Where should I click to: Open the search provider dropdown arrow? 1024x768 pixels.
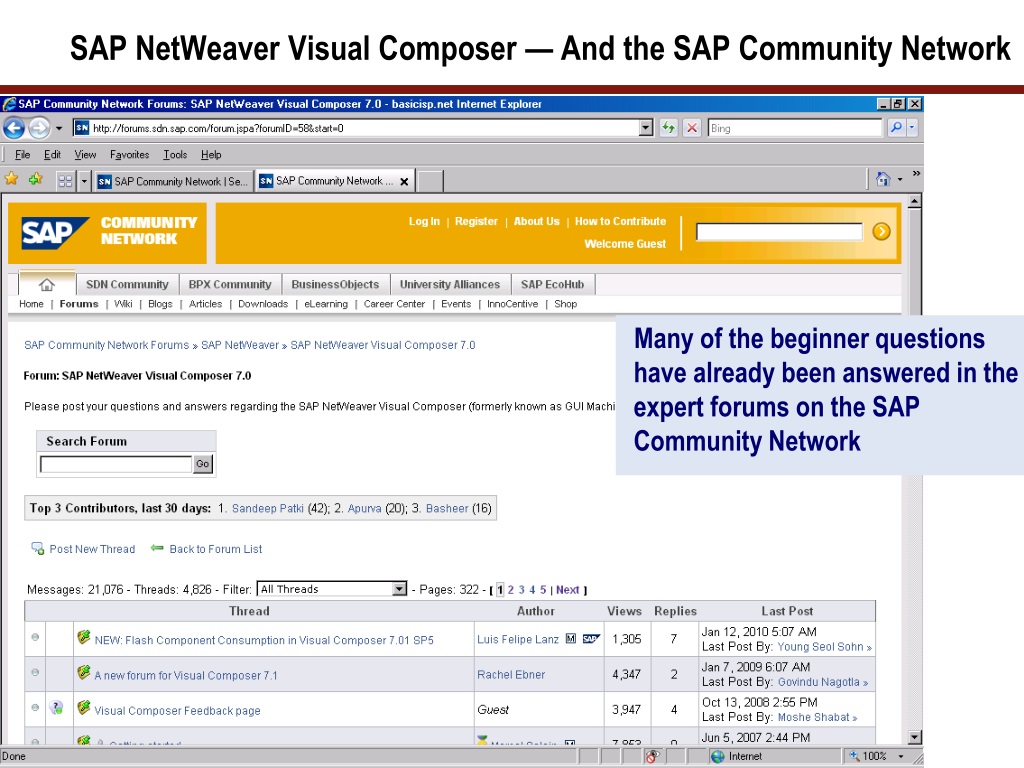coord(912,128)
